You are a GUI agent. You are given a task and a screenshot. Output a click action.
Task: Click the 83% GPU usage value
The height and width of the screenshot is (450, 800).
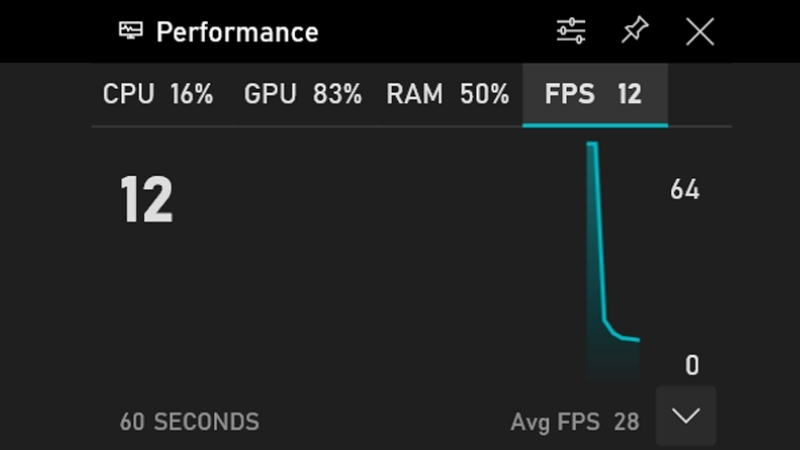[337, 95]
